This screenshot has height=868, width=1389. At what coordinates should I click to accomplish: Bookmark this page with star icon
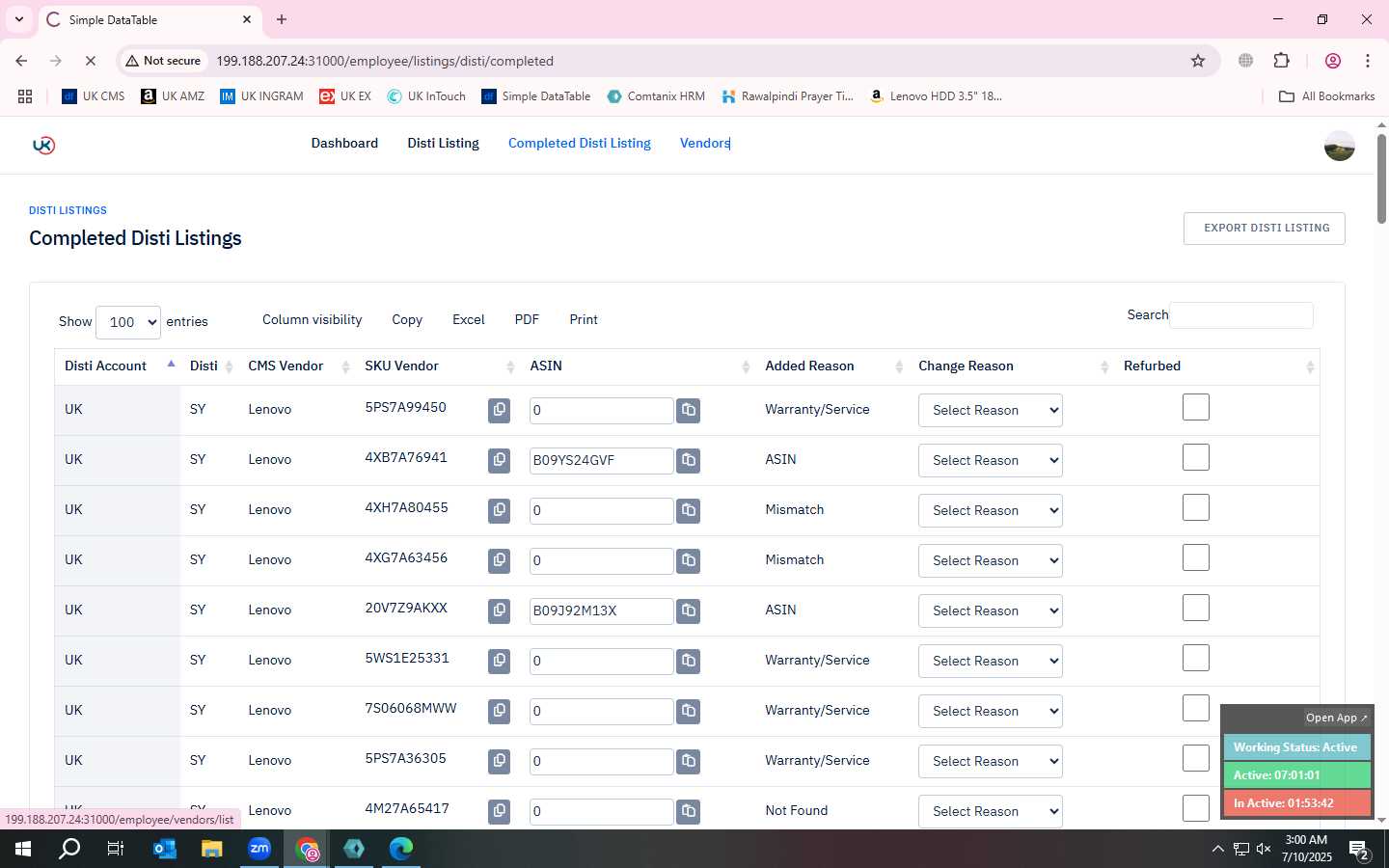(x=1198, y=61)
